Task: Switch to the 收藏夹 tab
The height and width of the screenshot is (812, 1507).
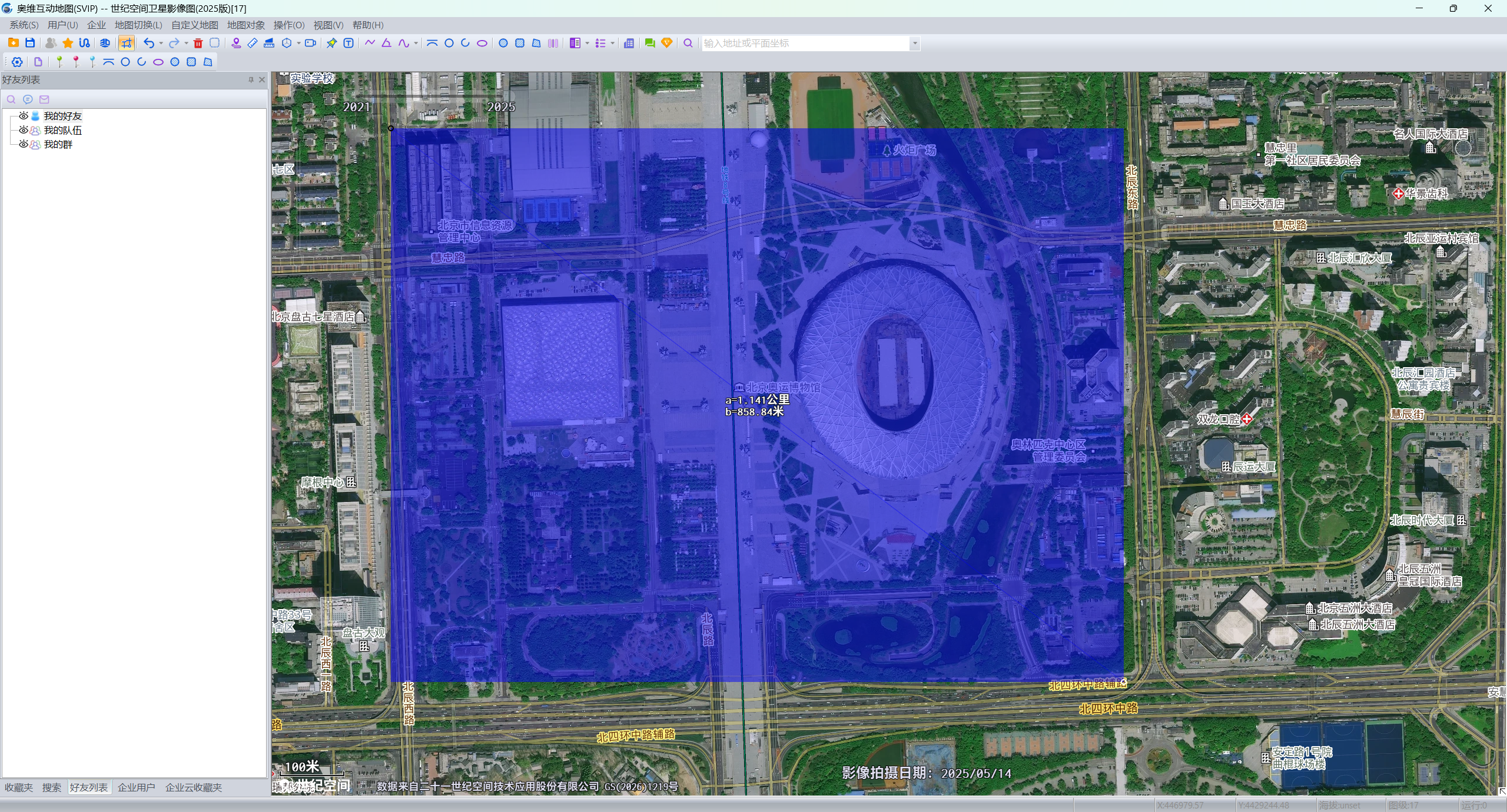Action: click(19, 787)
